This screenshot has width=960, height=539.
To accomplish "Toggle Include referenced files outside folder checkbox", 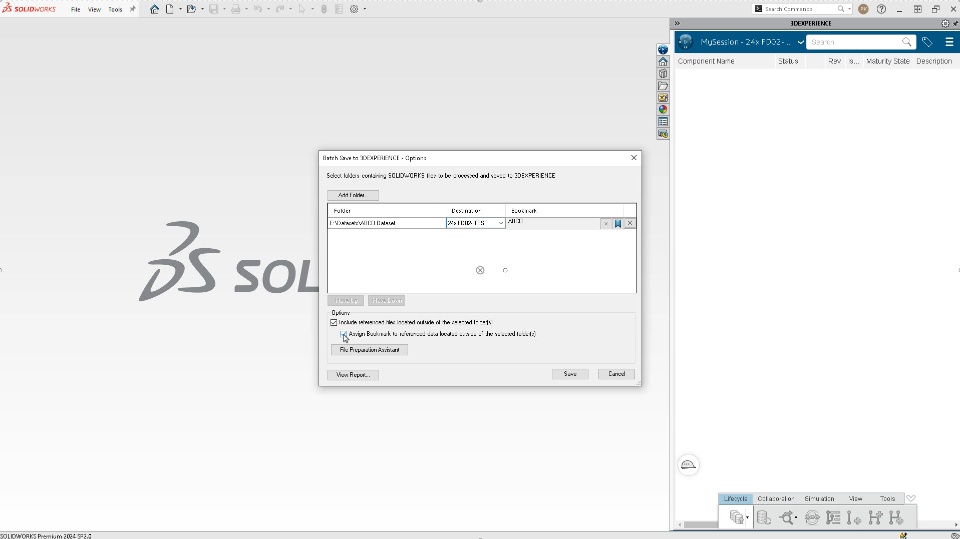I will tap(334, 322).
